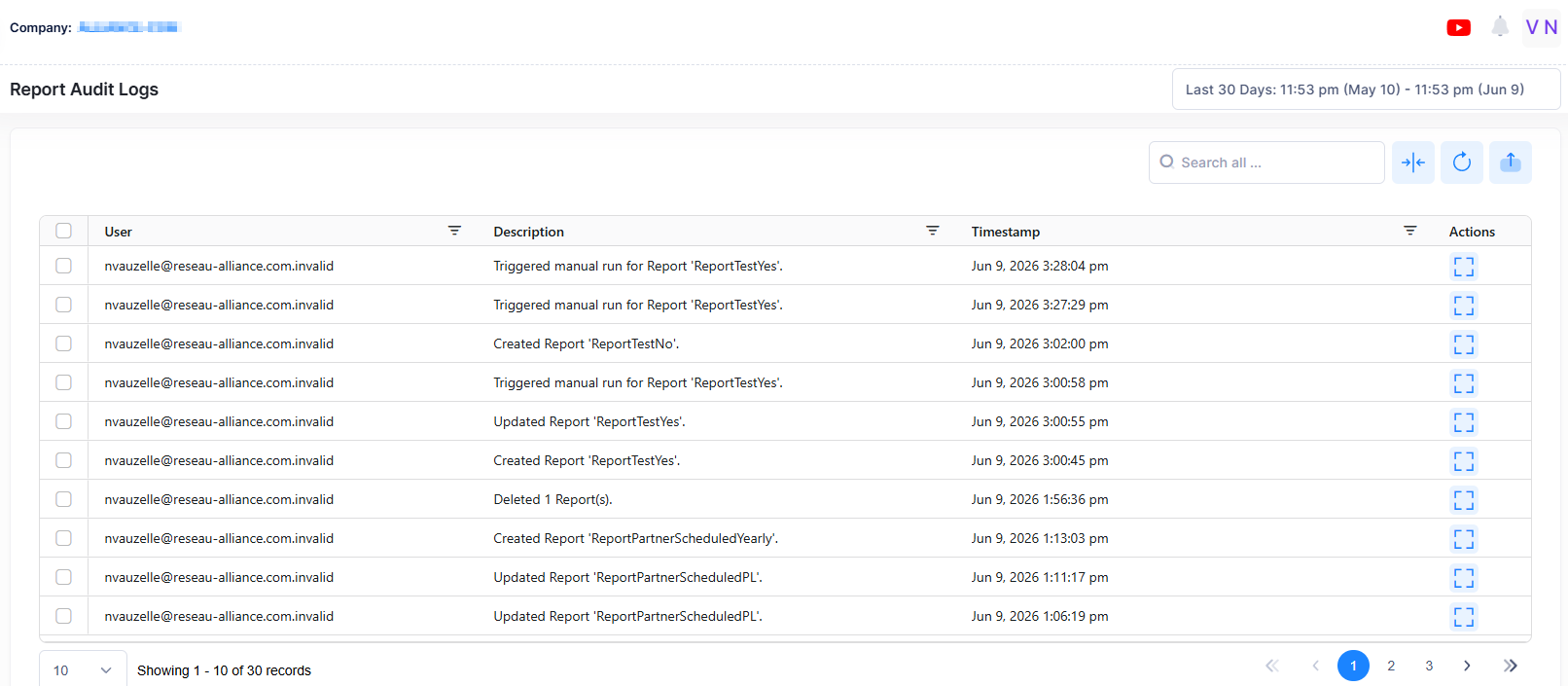The image size is (1568, 686).
Task: Expand details for Created Report 'ReportTestYes' row
Action: 1464,460
